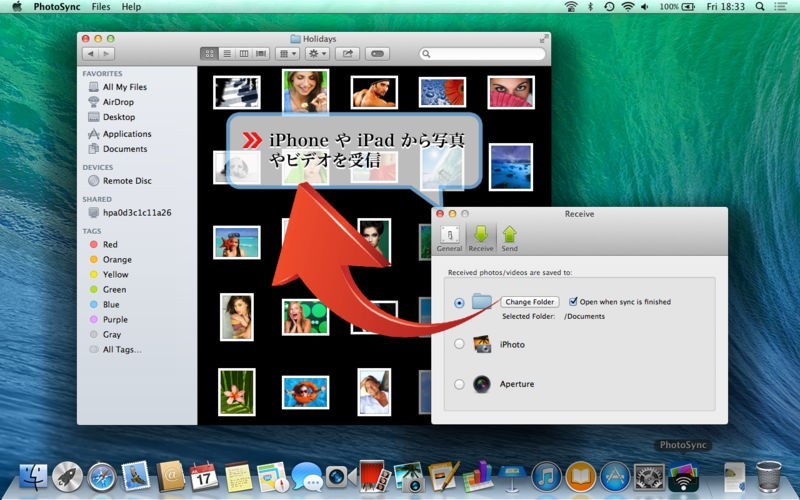Select the Red tag in sidebar
The height and width of the screenshot is (500, 800).
click(110, 244)
